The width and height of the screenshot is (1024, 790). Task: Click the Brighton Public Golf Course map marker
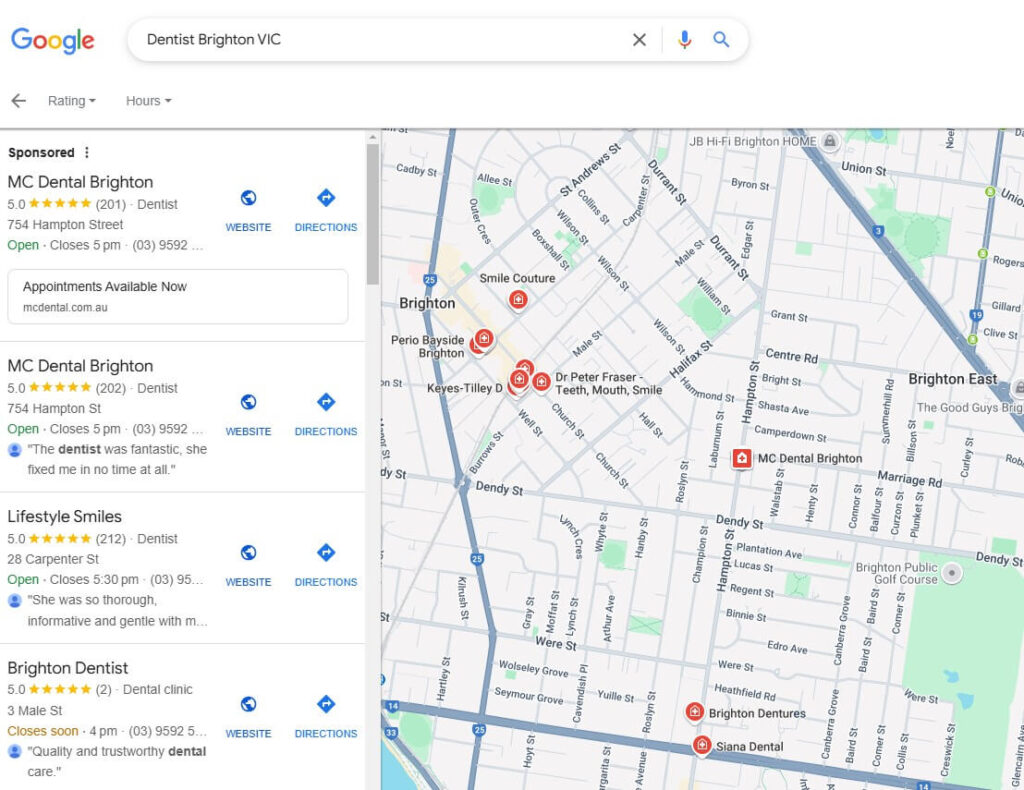pyautogui.click(x=952, y=573)
